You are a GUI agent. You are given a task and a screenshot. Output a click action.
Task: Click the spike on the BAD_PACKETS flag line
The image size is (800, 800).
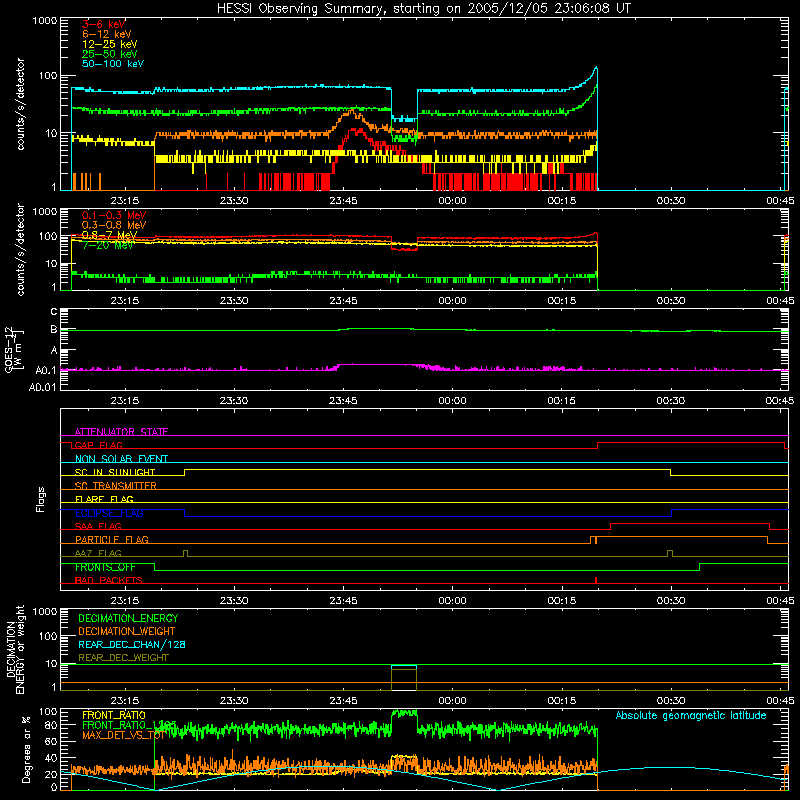coord(596,580)
